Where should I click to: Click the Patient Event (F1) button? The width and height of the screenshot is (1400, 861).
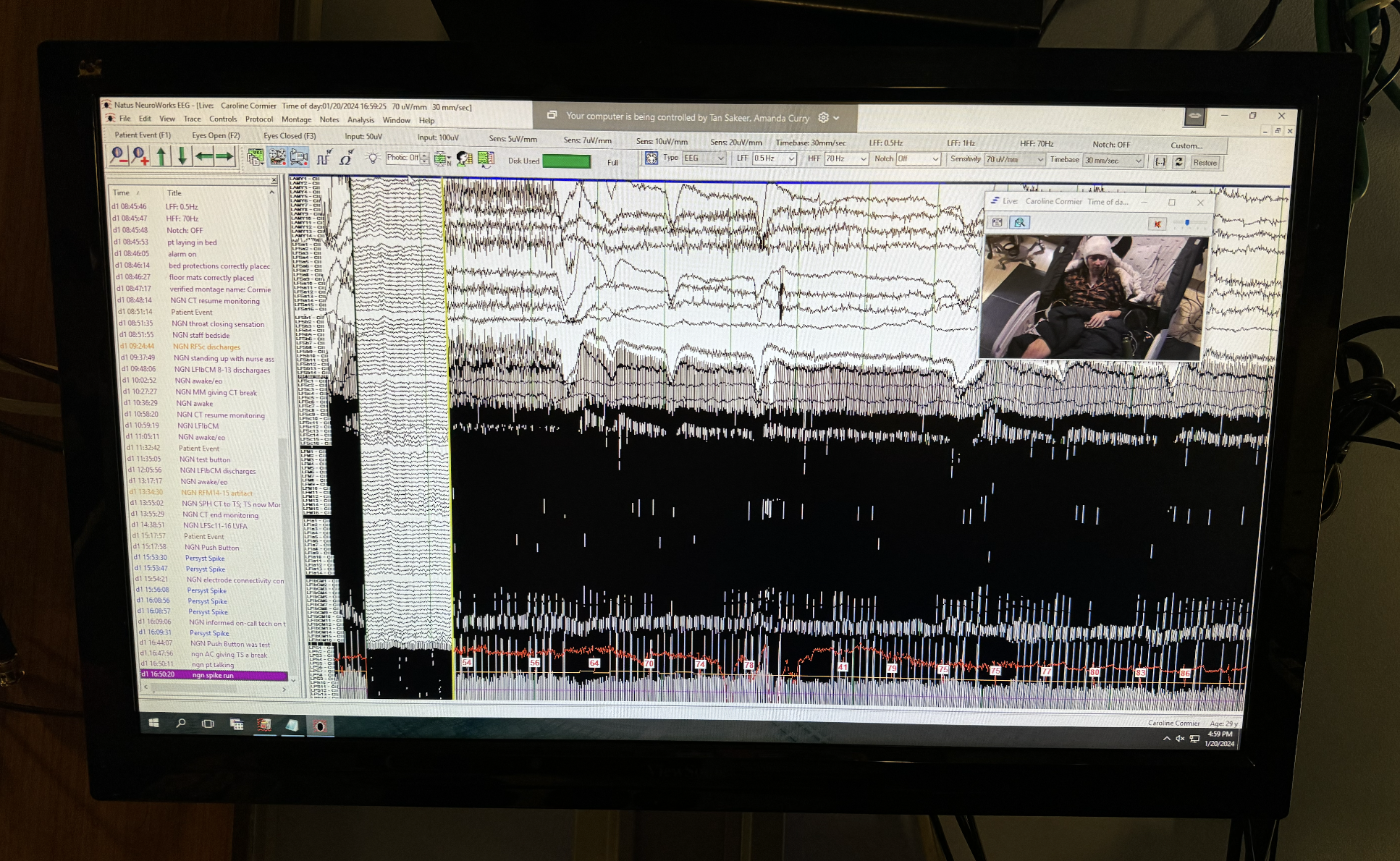[x=143, y=135]
